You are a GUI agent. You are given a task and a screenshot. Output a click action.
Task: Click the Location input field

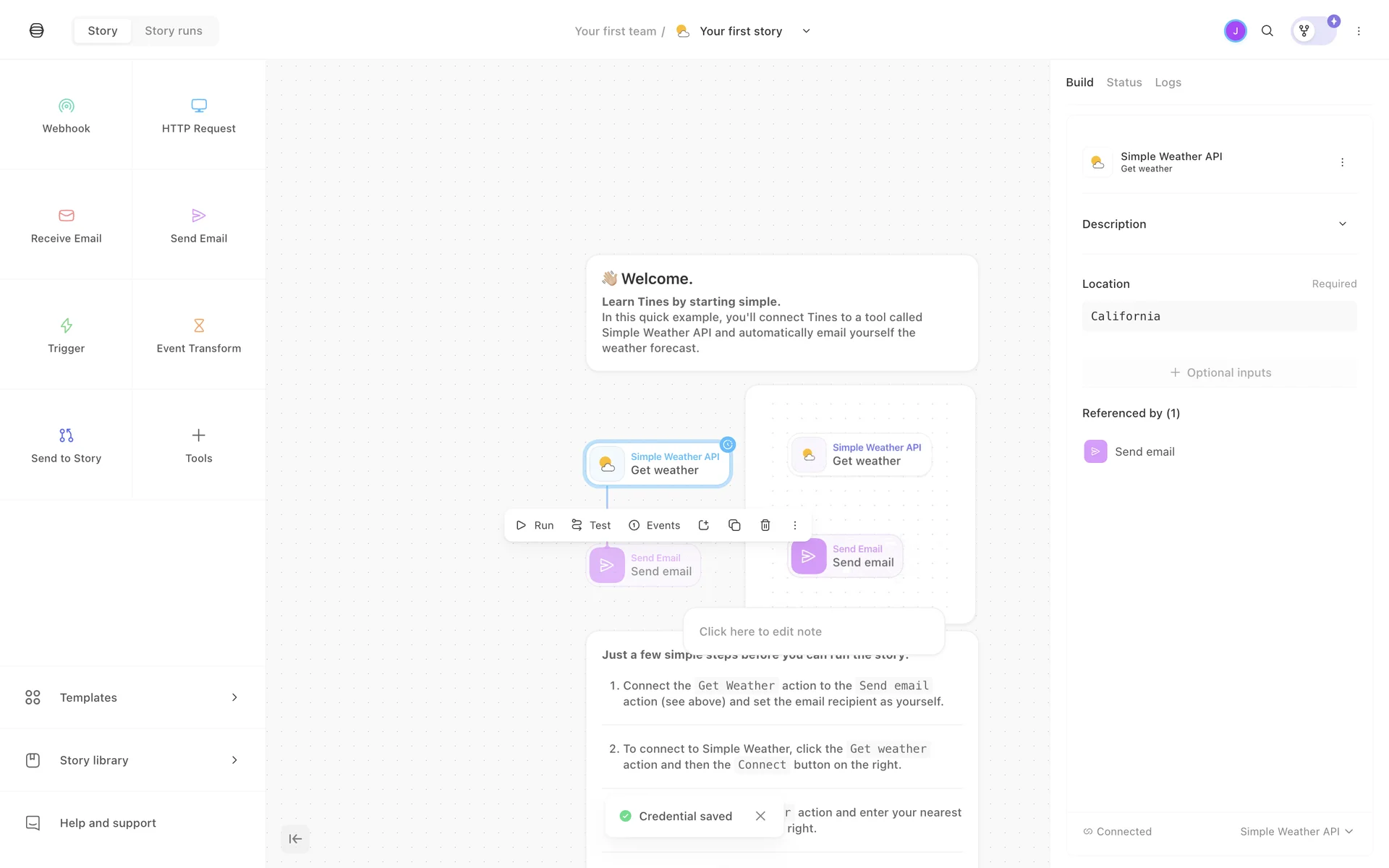point(1219,317)
